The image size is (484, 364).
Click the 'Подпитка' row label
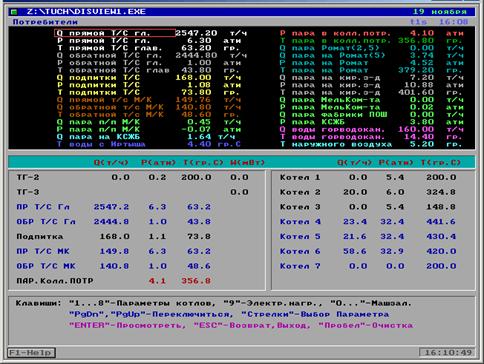coord(40,237)
